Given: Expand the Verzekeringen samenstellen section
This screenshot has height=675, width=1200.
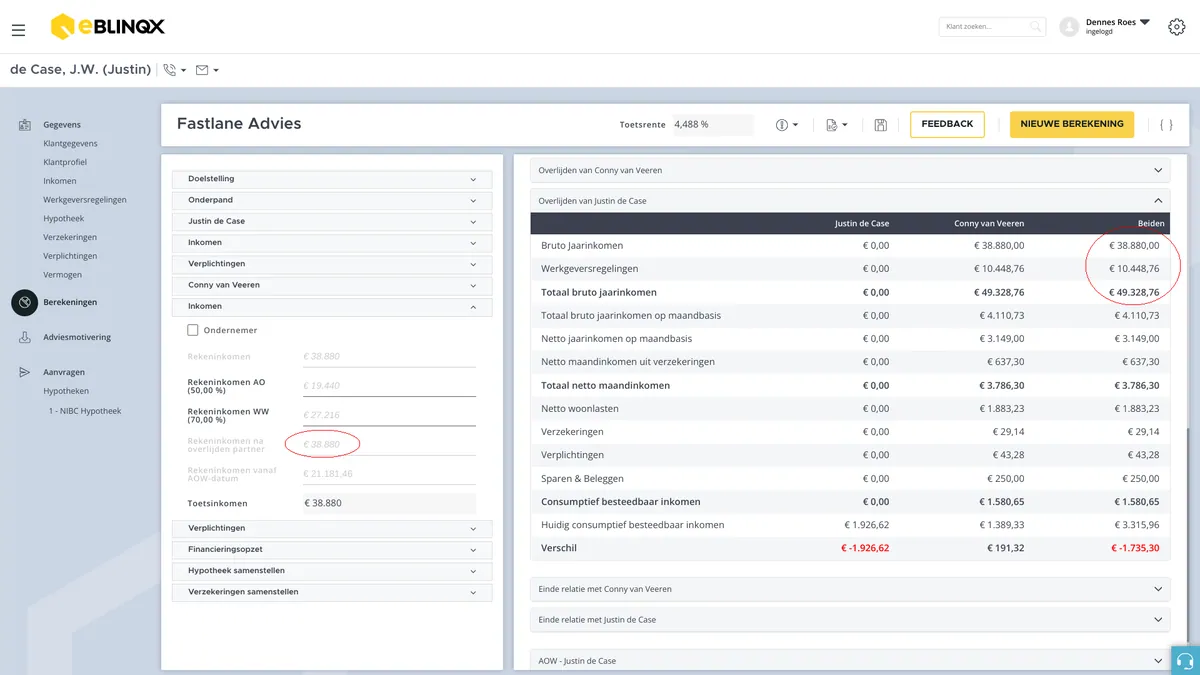Looking at the screenshot, I should tap(332, 592).
